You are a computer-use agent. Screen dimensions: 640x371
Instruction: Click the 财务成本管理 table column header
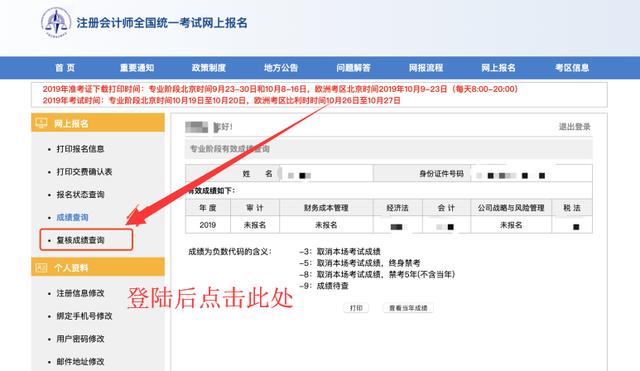point(326,208)
